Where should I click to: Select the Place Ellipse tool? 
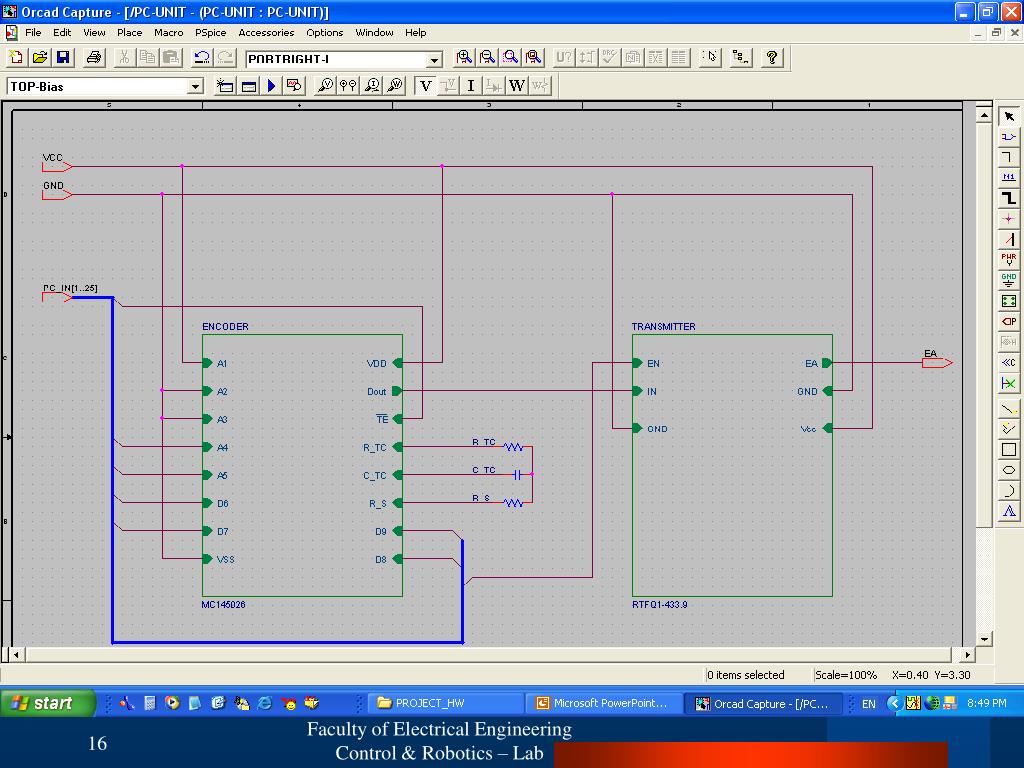point(1009,470)
